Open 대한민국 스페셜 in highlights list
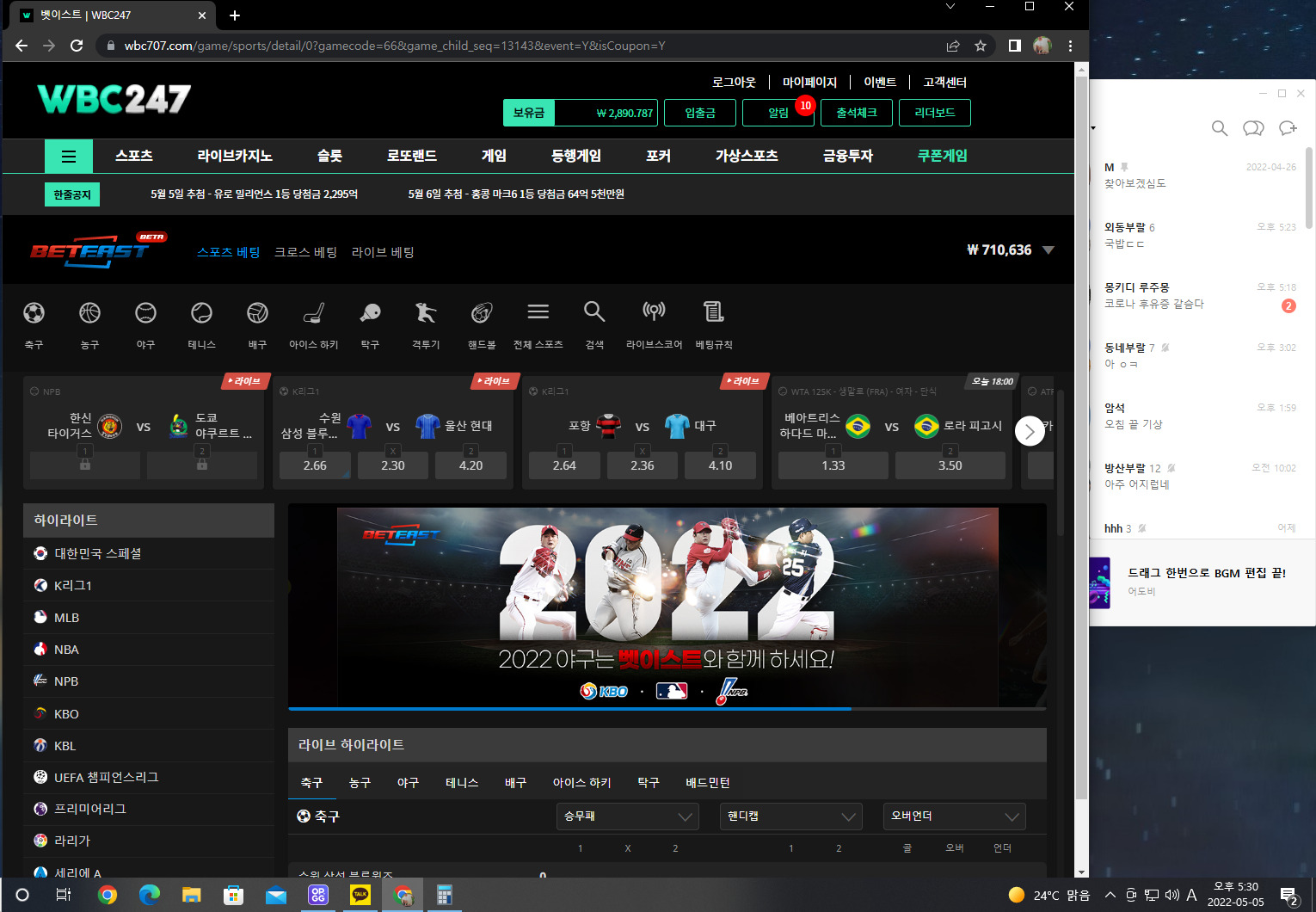The image size is (1316, 912). (149, 553)
